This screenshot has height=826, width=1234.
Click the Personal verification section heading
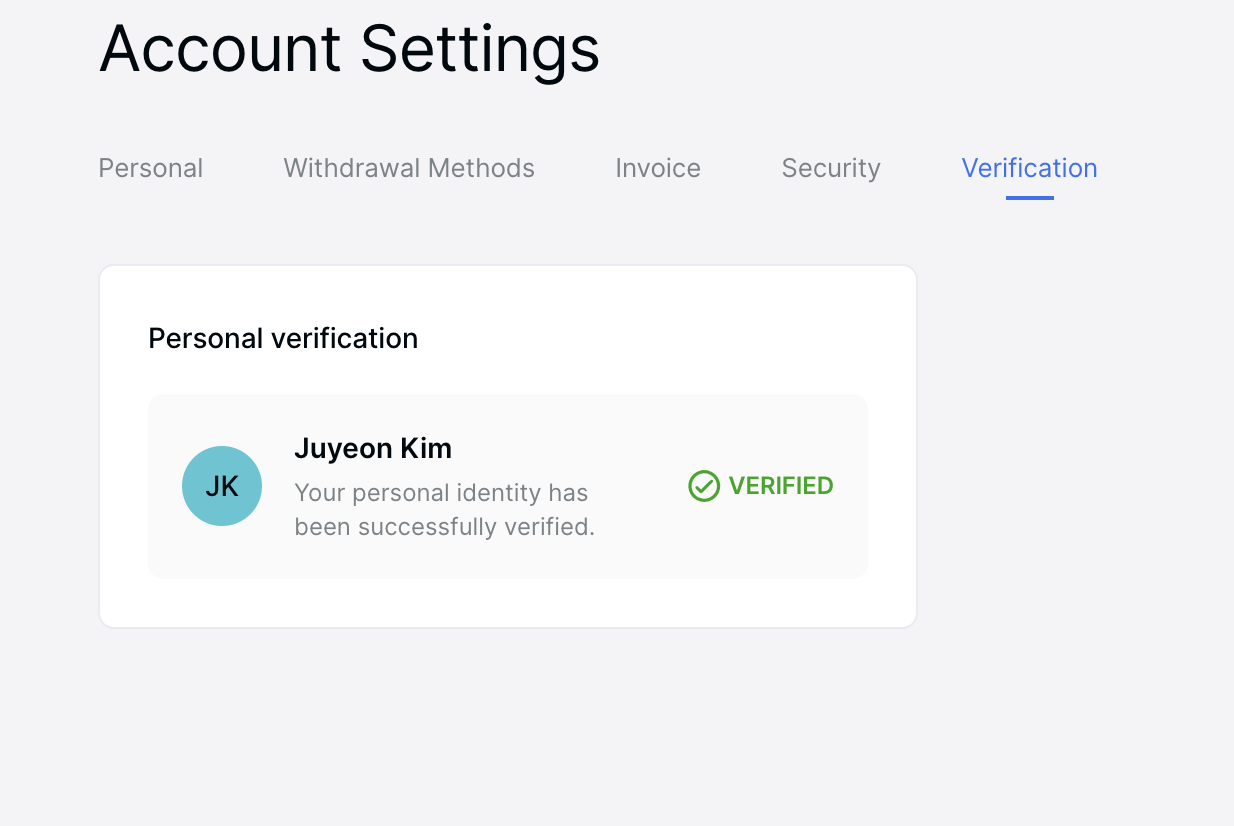[x=283, y=338]
